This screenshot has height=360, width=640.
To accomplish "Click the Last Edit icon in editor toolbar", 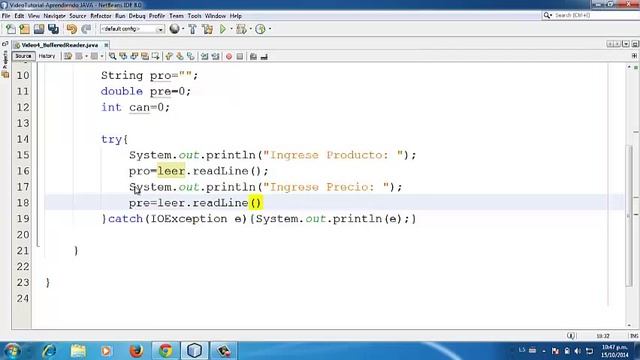I will point(68,56).
